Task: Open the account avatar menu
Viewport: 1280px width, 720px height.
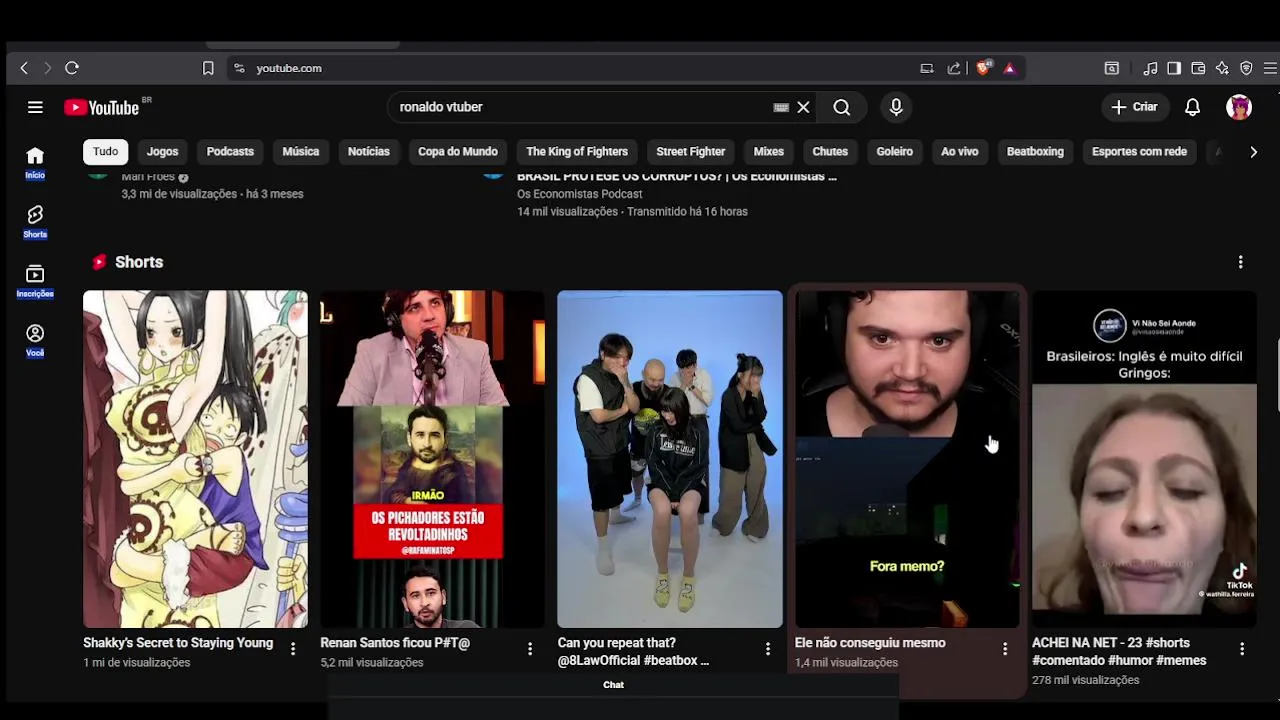Action: pos(1239,107)
